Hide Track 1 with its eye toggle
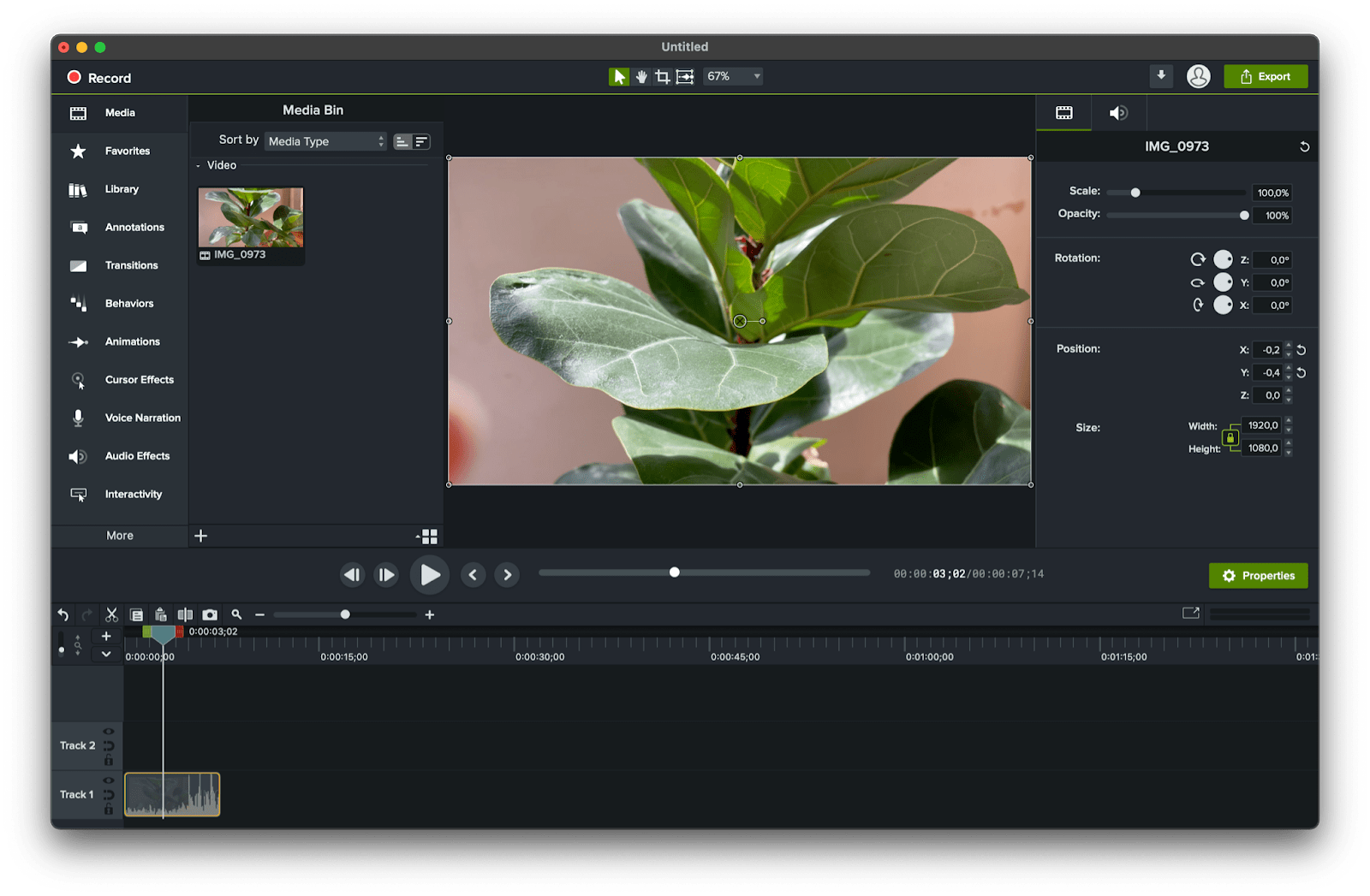The image size is (1370, 896). (x=109, y=780)
